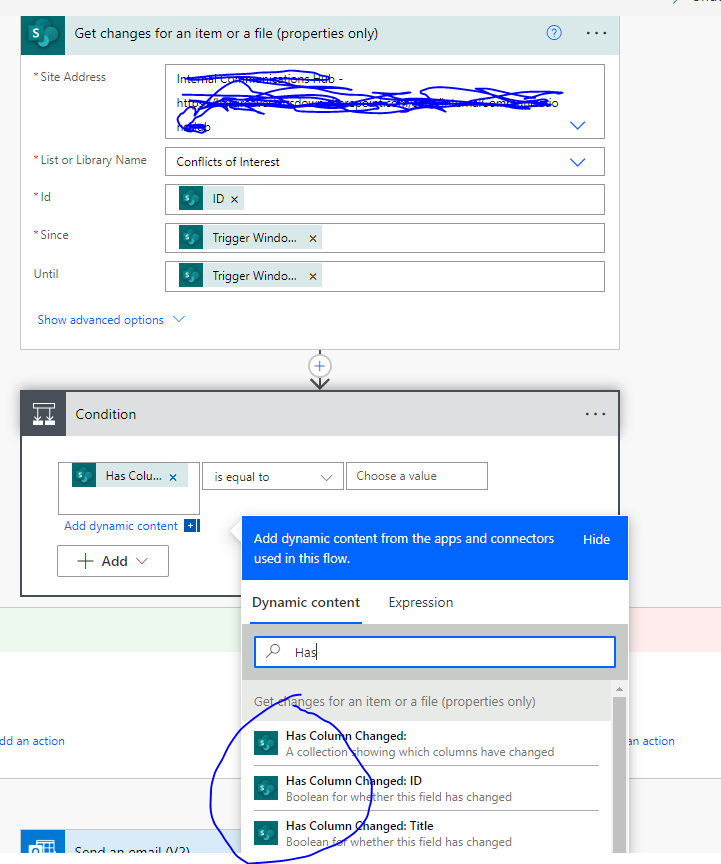Hide the dynamic content panel
Image resolution: width=721 pixels, height=864 pixels.
point(596,539)
